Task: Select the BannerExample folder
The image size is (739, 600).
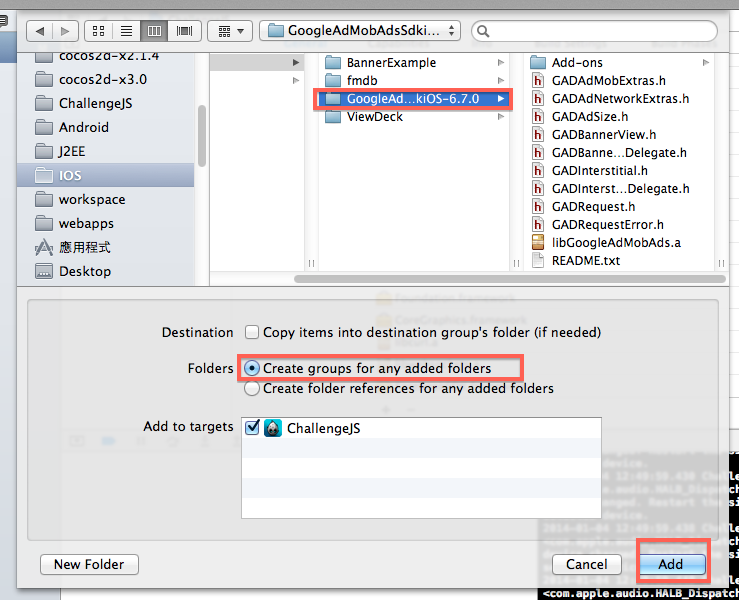Action: (x=414, y=63)
